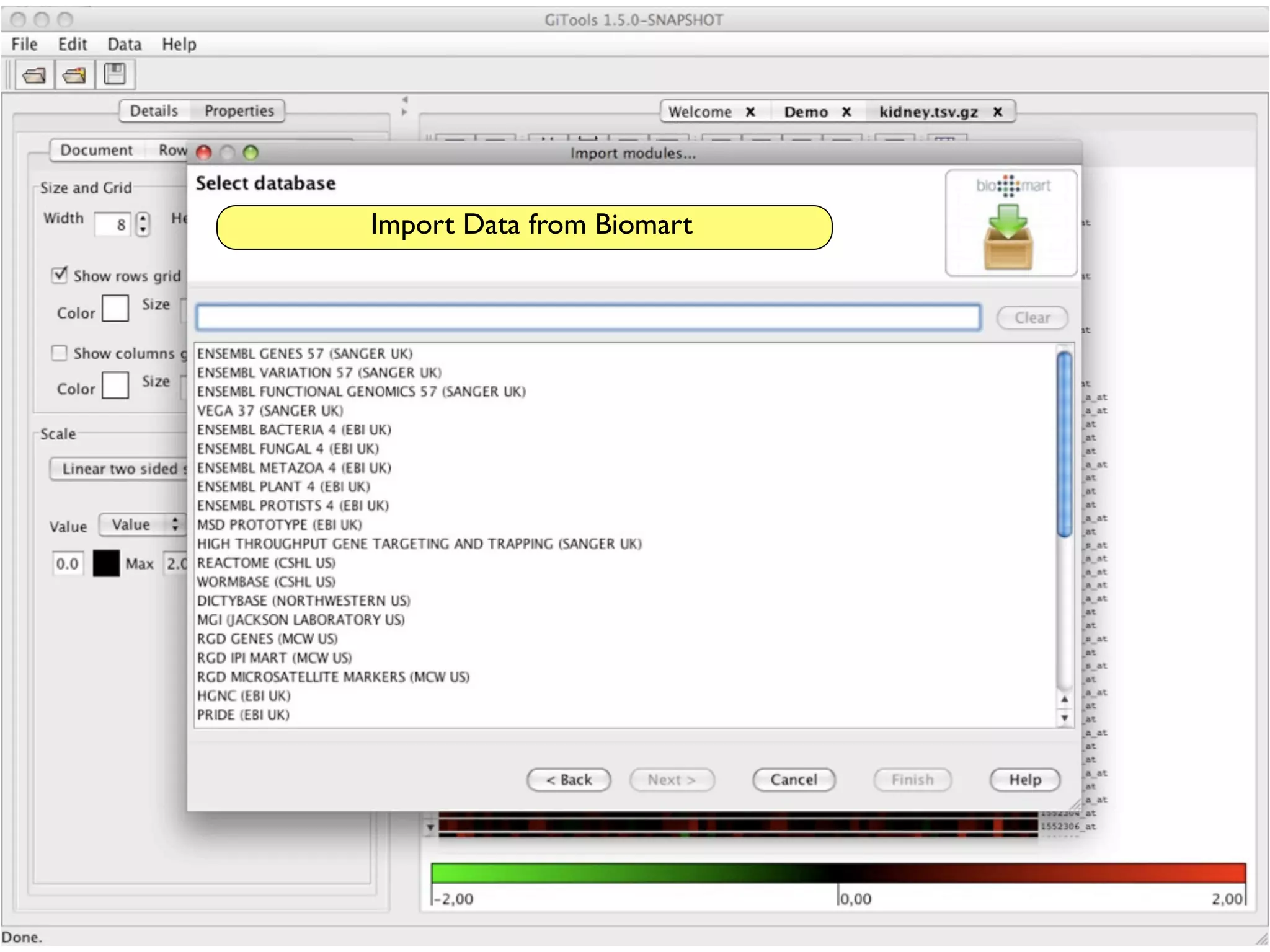This screenshot has width=1270, height=952.
Task: Select WORMBASE (CSHL US)
Action: pyautogui.click(x=624, y=581)
